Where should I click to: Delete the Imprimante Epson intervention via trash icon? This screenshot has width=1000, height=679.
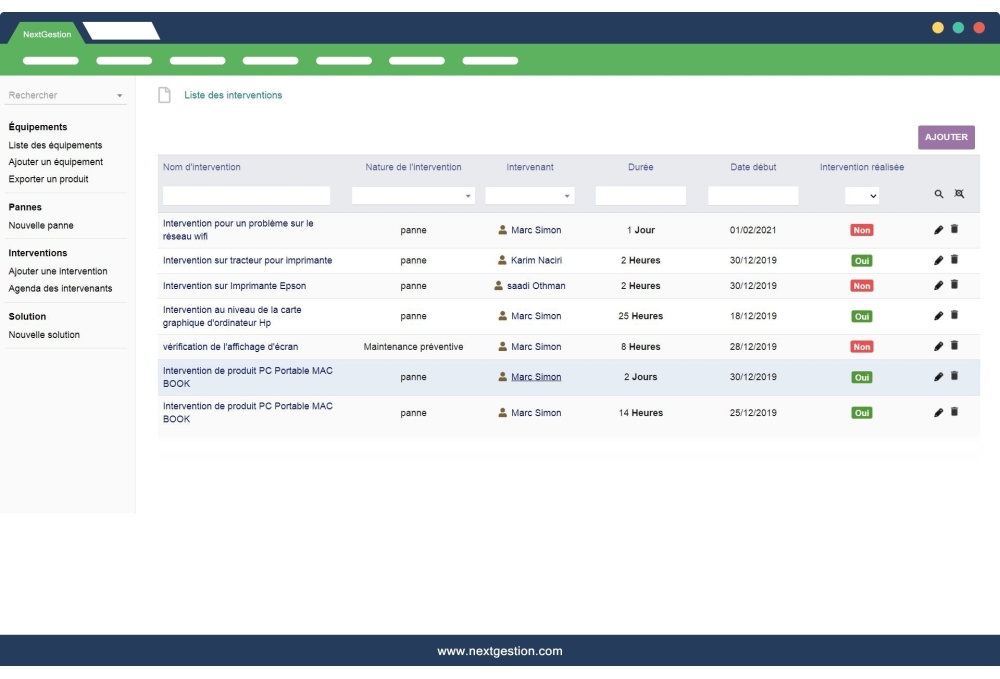pyautogui.click(x=954, y=285)
